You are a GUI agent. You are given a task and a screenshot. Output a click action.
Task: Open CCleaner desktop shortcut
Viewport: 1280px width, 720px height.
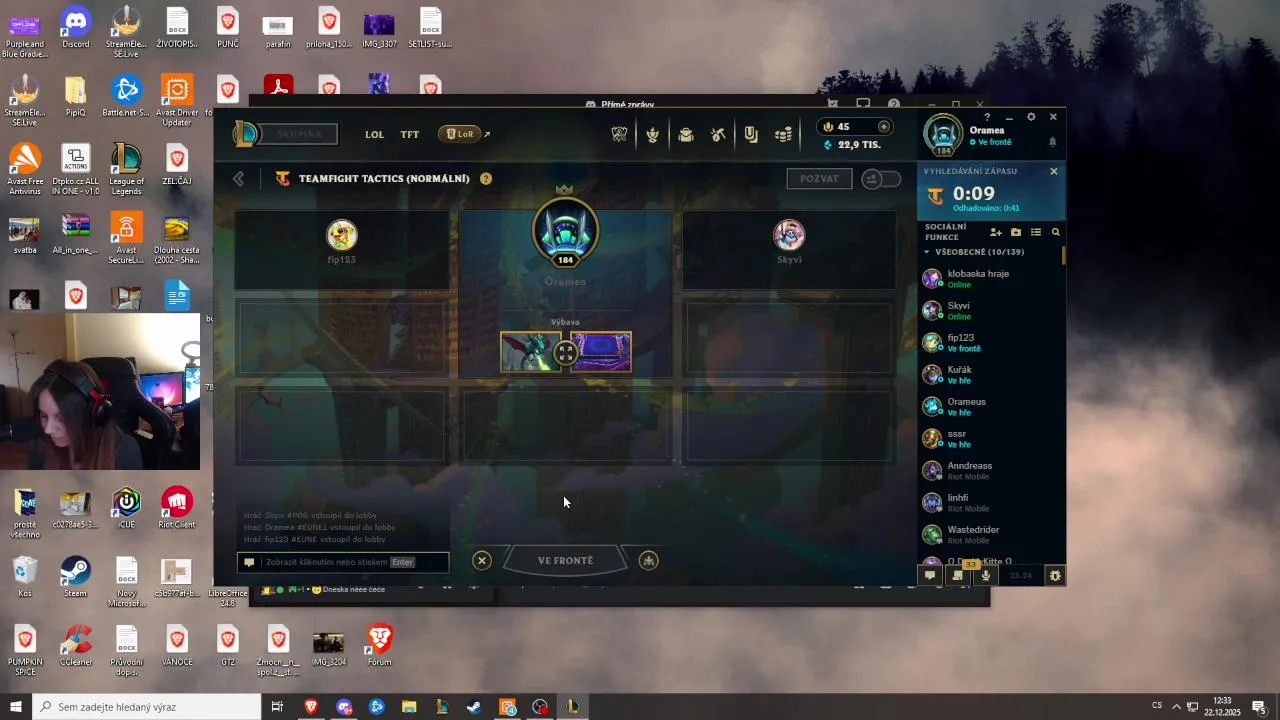(x=76, y=645)
